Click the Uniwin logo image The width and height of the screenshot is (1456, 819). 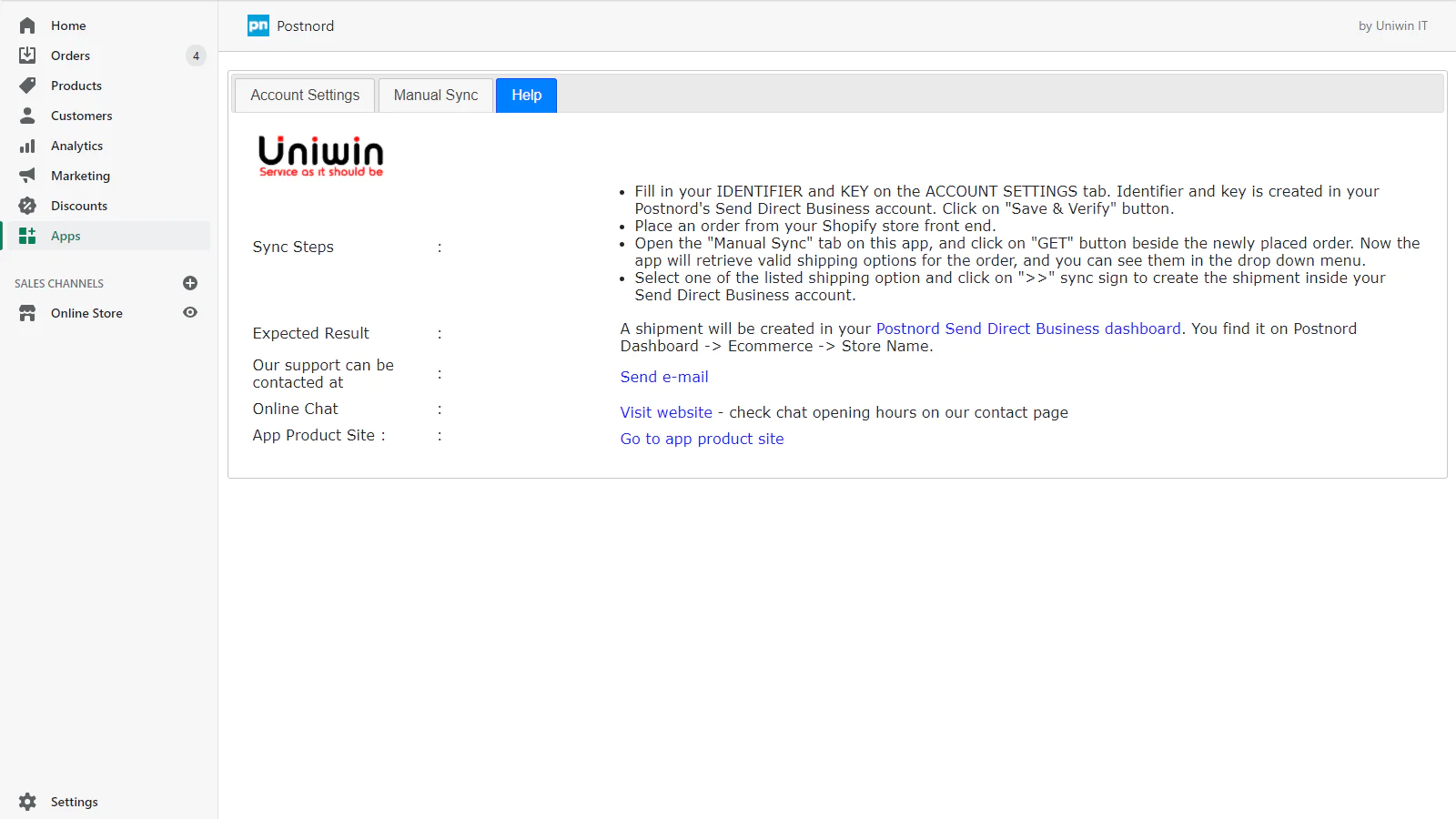[x=320, y=156]
